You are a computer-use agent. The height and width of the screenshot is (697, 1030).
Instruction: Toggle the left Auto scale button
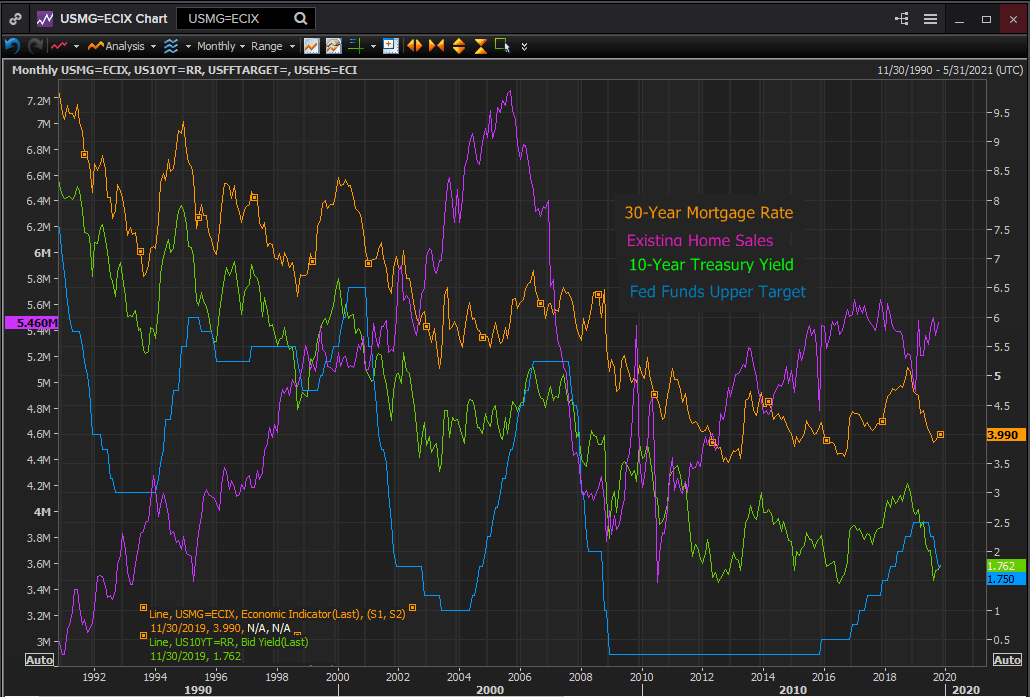39,660
